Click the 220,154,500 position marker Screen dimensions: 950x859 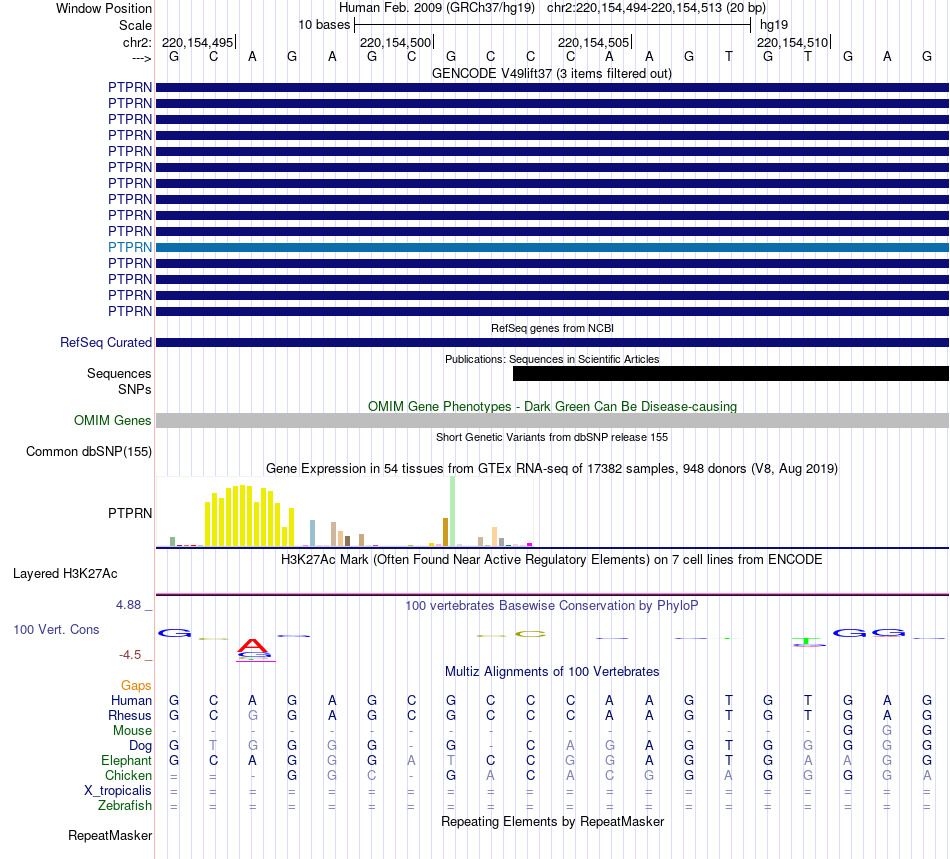[396, 42]
